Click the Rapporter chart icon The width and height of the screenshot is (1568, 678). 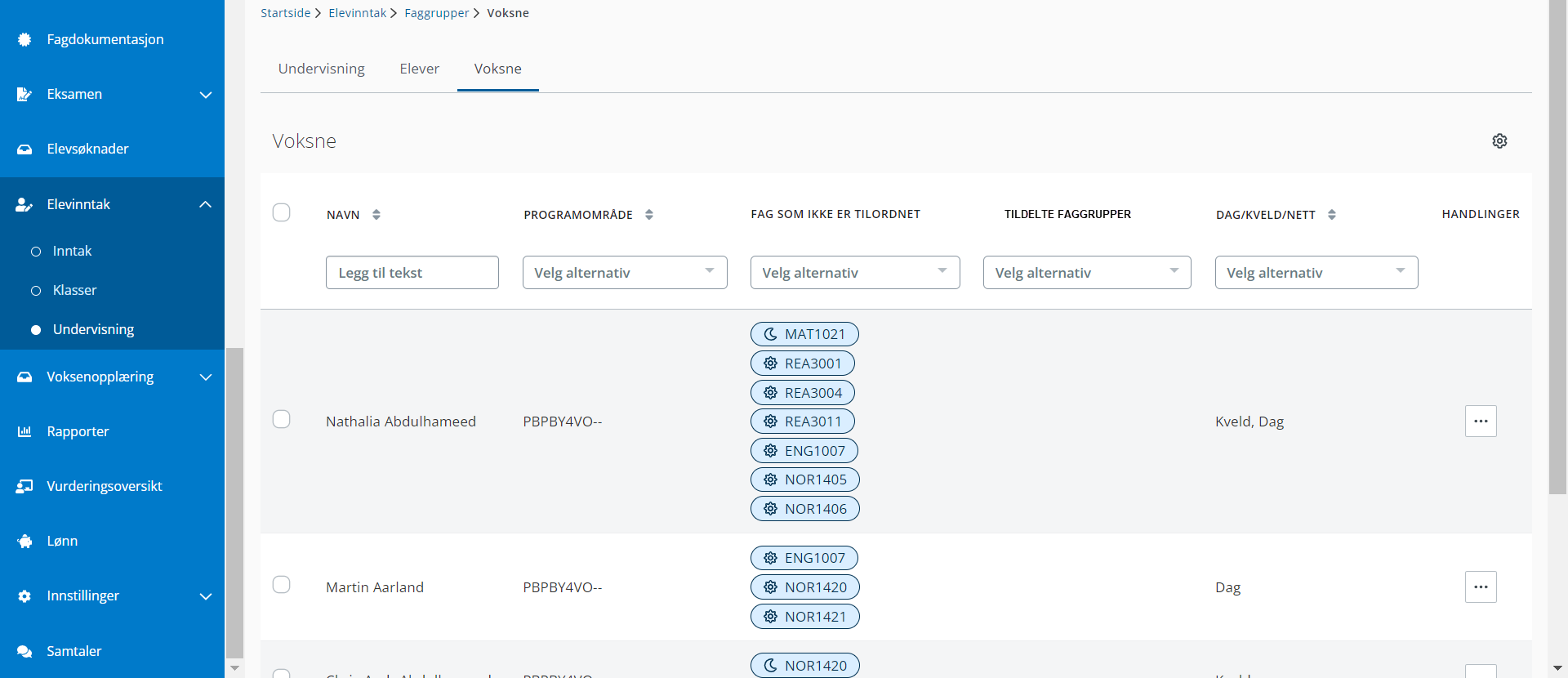[x=24, y=431]
